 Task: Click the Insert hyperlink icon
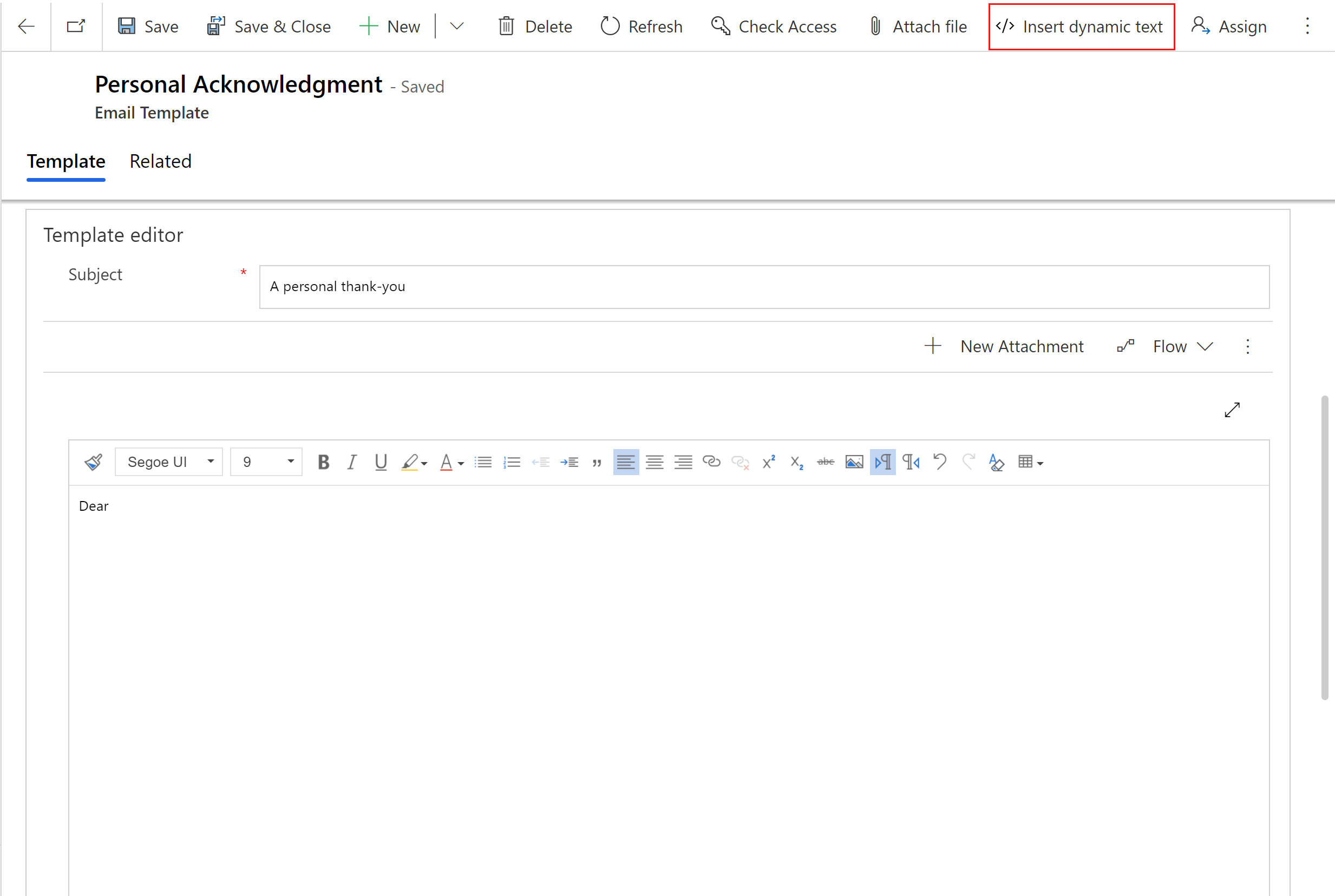pyautogui.click(x=710, y=461)
